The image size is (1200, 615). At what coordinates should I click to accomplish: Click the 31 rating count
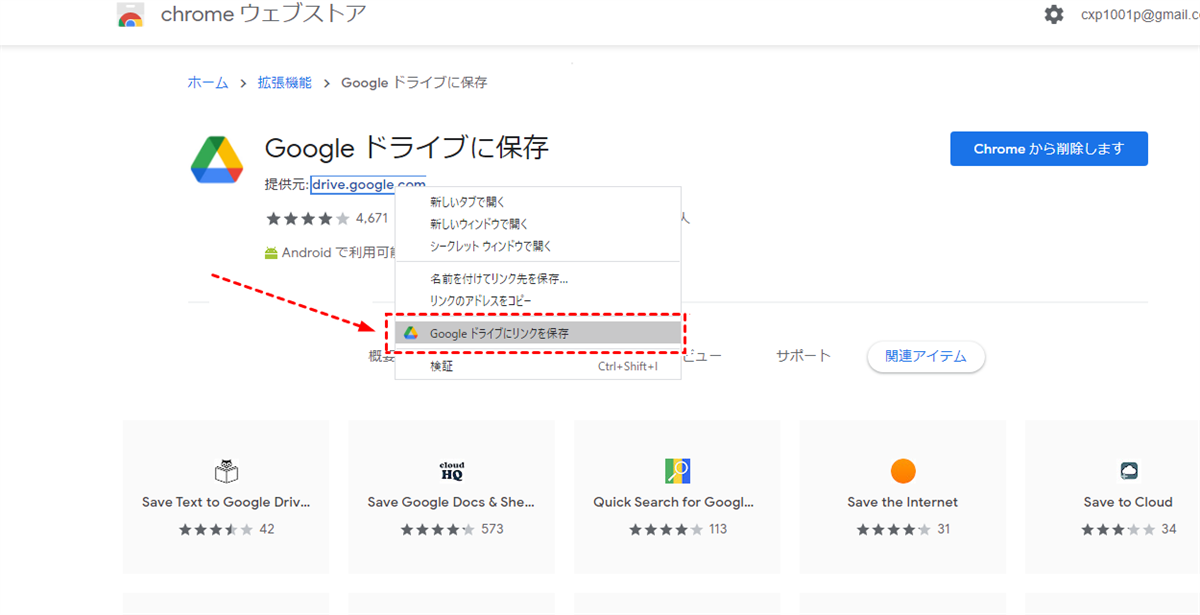tap(944, 529)
